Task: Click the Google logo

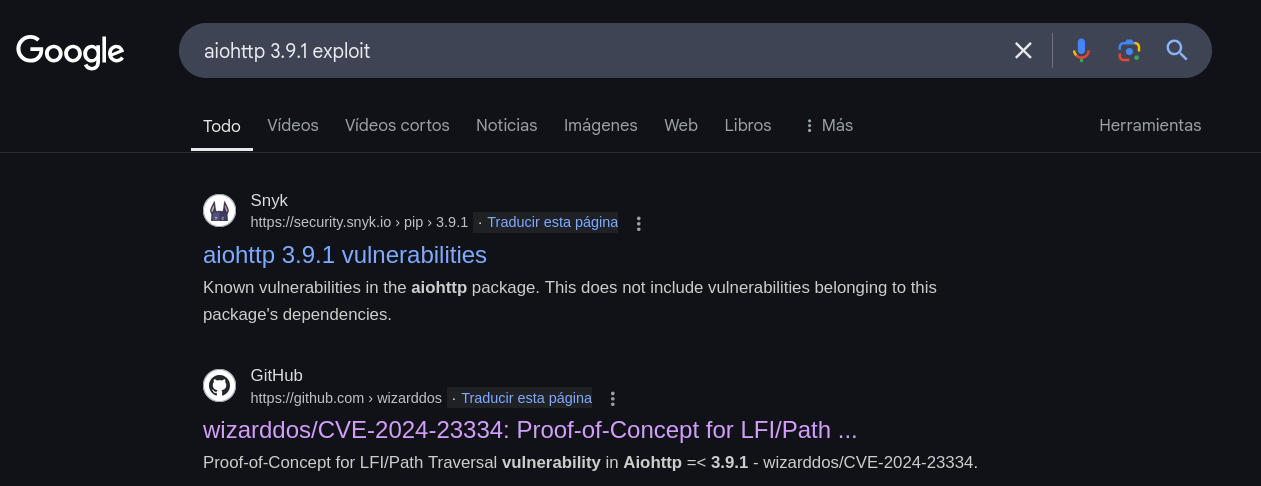Action: coord(70,51)
